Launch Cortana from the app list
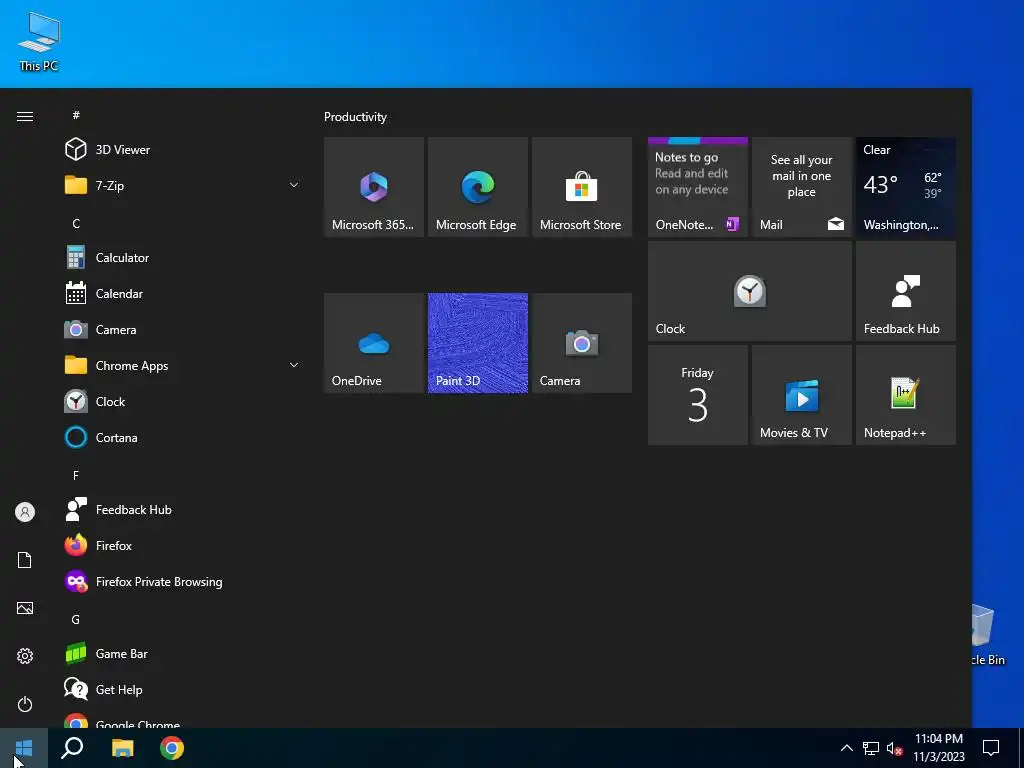Screen dimensions: 1024x768 (181, 438)
